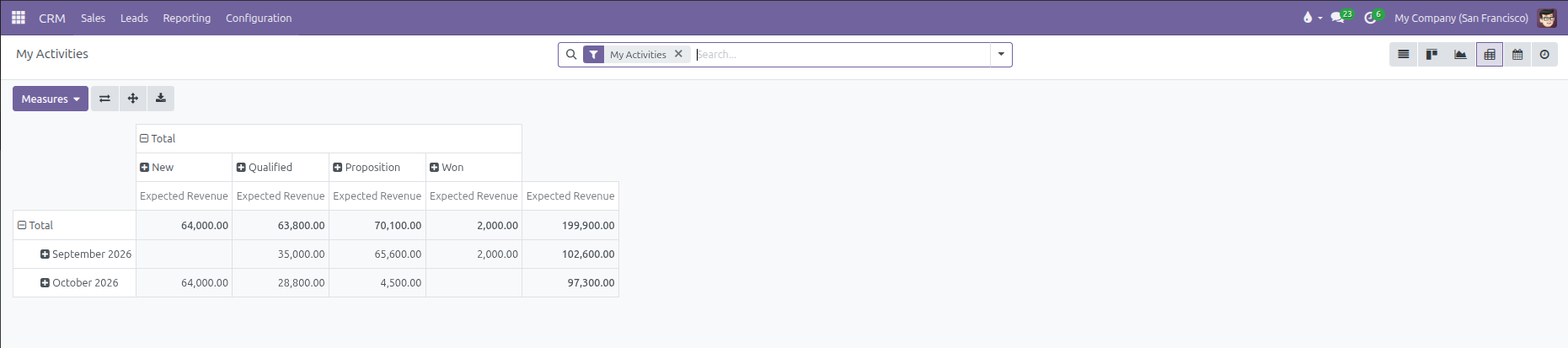
Task: Click the 65,600.00 cell
Action: coord(377,254)
